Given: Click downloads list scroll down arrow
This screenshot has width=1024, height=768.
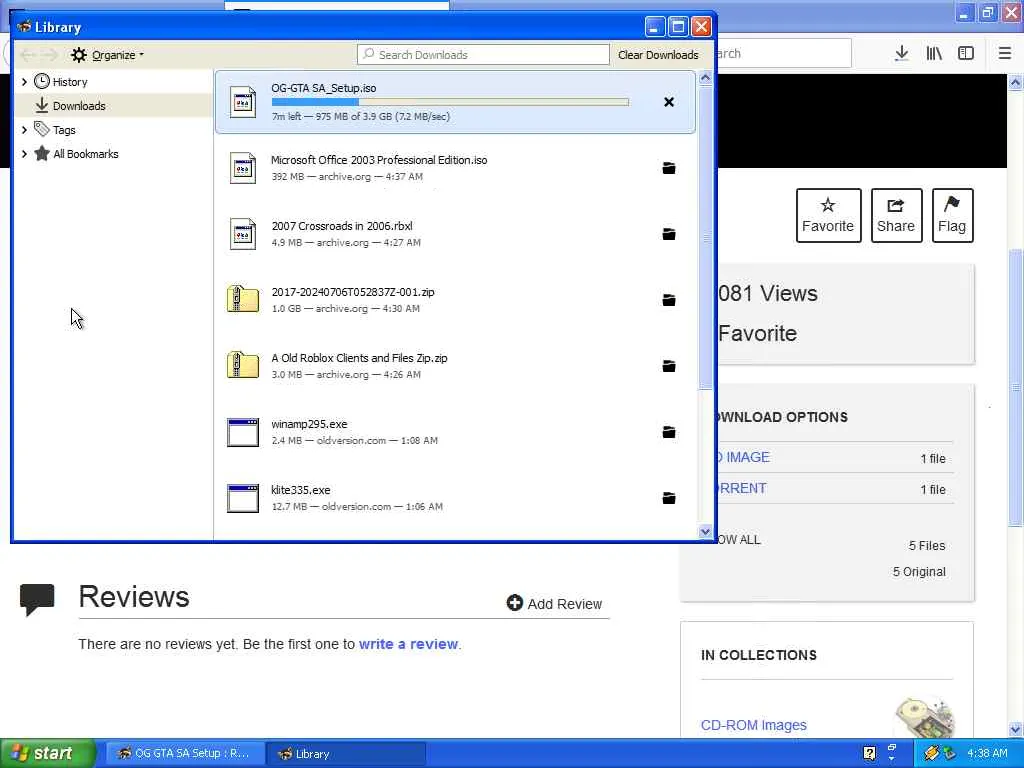Looking at the screenshot, I should 705,532.
